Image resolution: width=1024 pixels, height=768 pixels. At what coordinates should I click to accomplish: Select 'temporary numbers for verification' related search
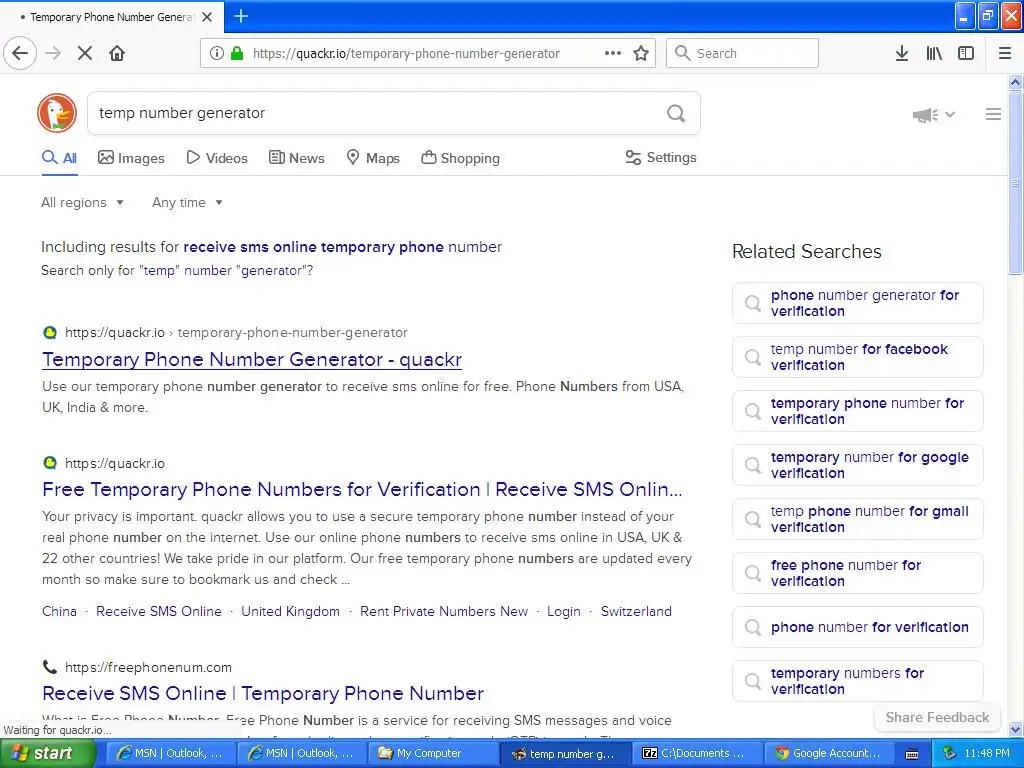tap(857, 681)
